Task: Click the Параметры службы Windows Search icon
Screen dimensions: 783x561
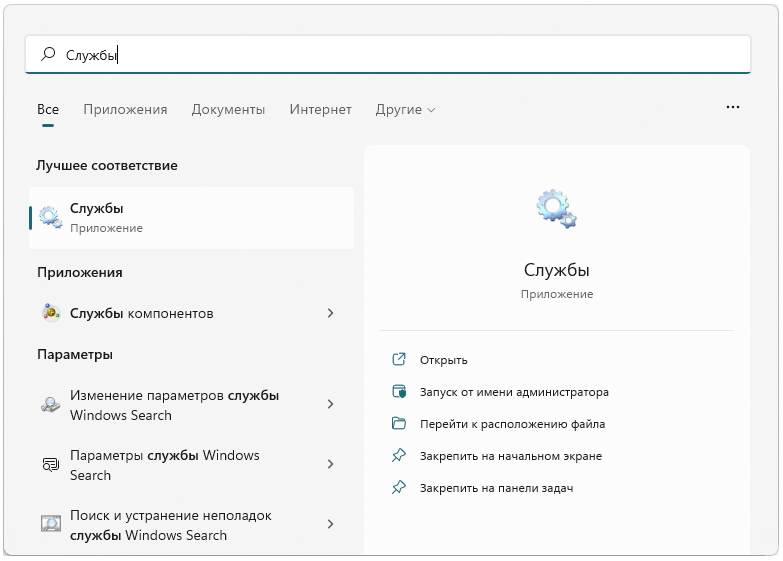Action: coord(51,465)
